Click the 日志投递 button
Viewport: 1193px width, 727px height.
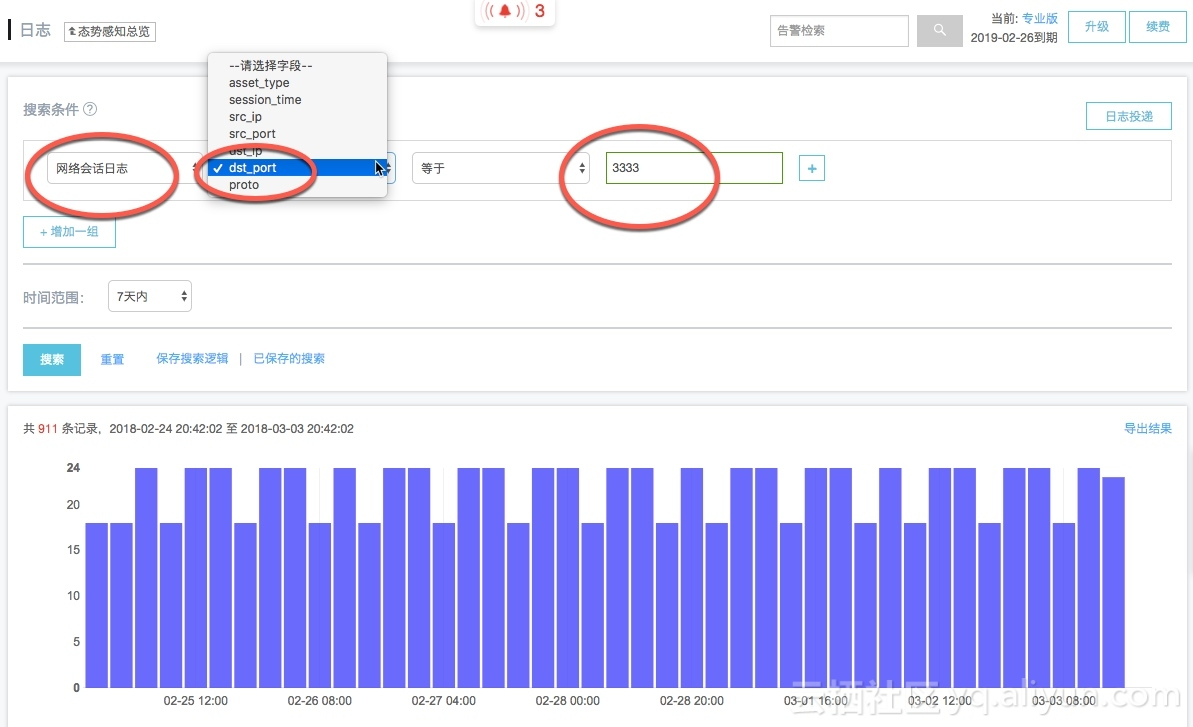(1128, 116)
